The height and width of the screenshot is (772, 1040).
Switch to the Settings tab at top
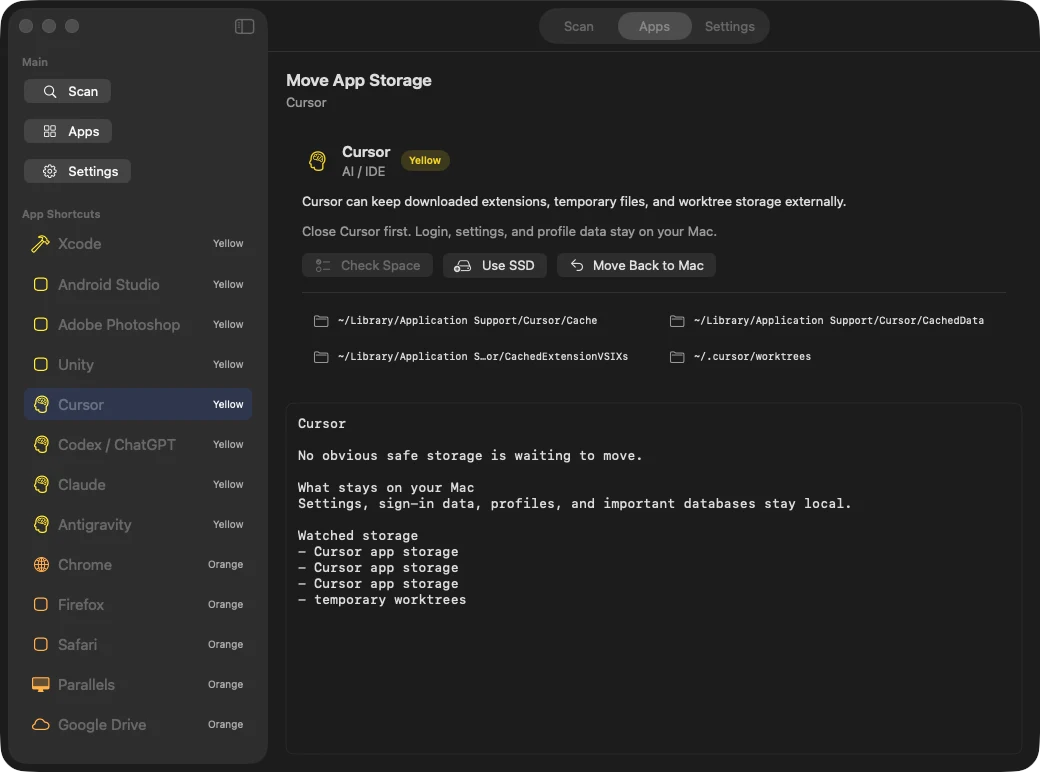730,27
